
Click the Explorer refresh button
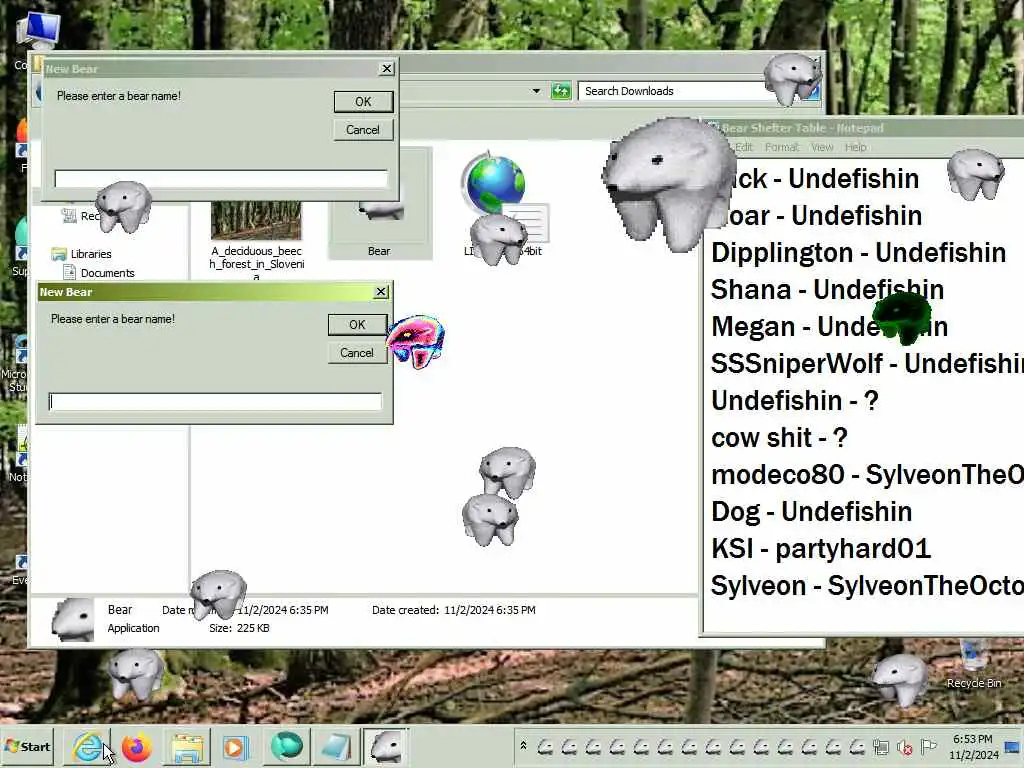click(x=560, y=91)
